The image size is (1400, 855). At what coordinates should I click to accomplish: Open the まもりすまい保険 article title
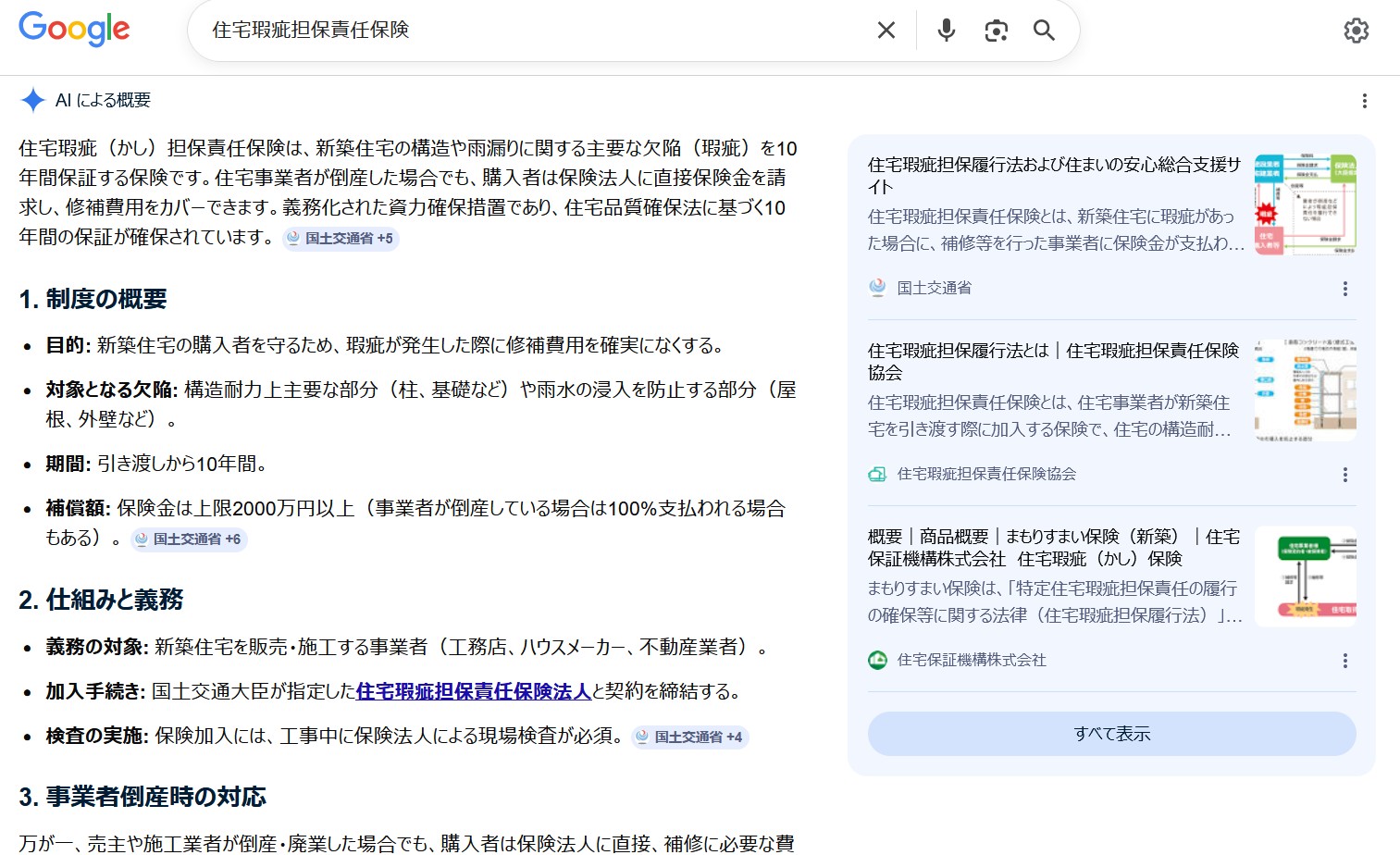(x=1053, y=548)
